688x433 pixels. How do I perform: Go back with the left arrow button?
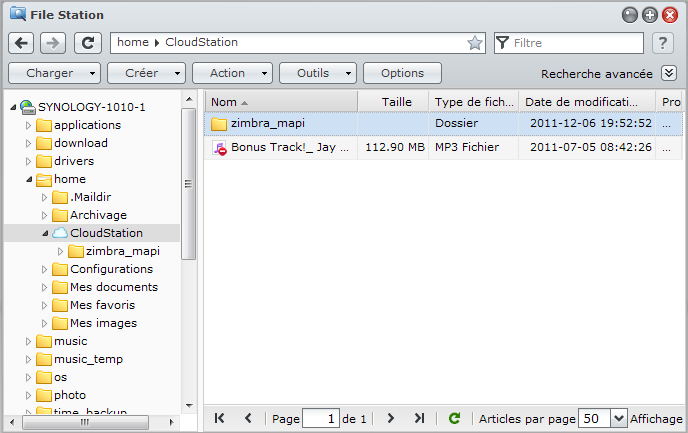pos(21,43)
